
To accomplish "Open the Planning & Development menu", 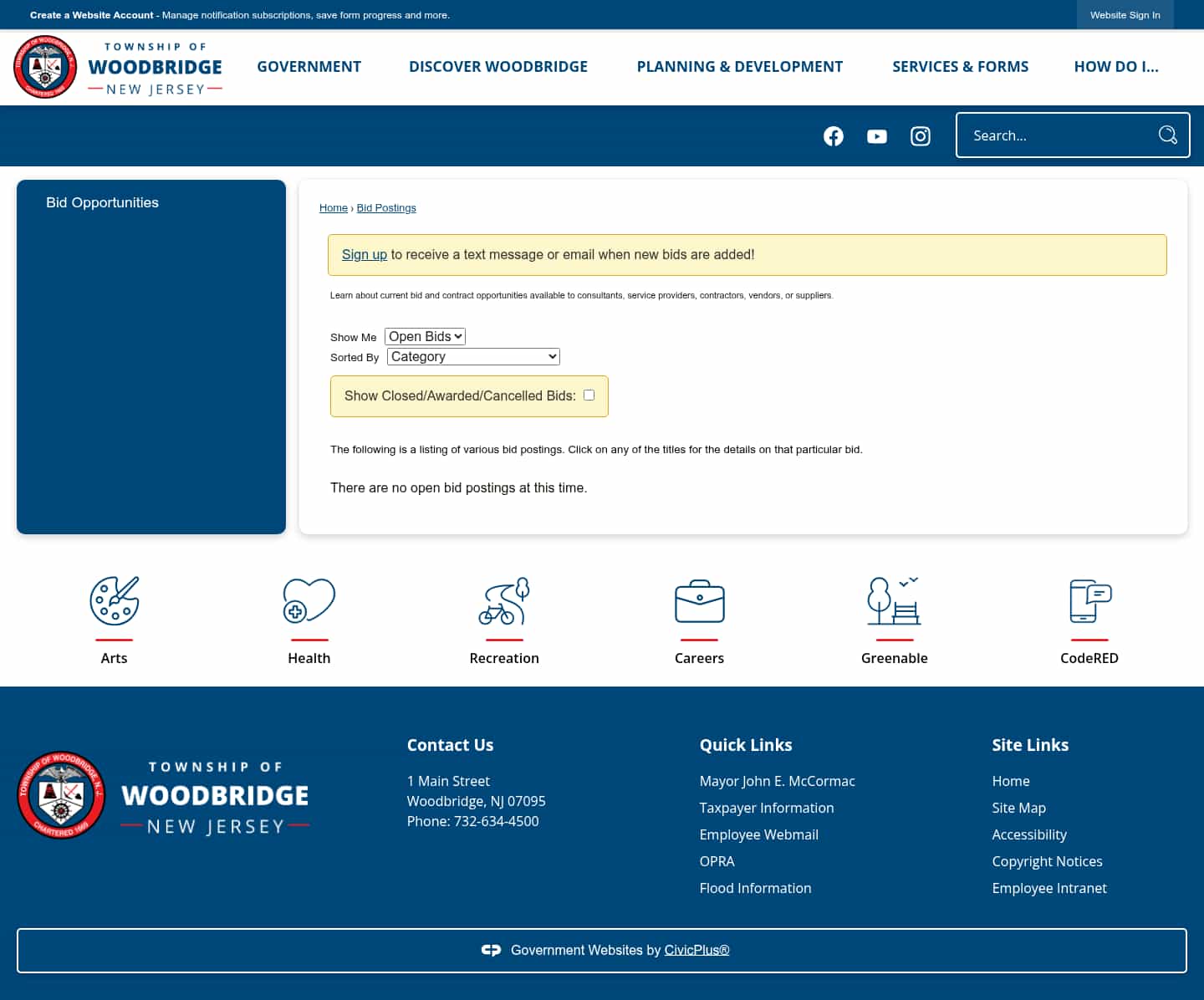I will [x=740, y=67].
